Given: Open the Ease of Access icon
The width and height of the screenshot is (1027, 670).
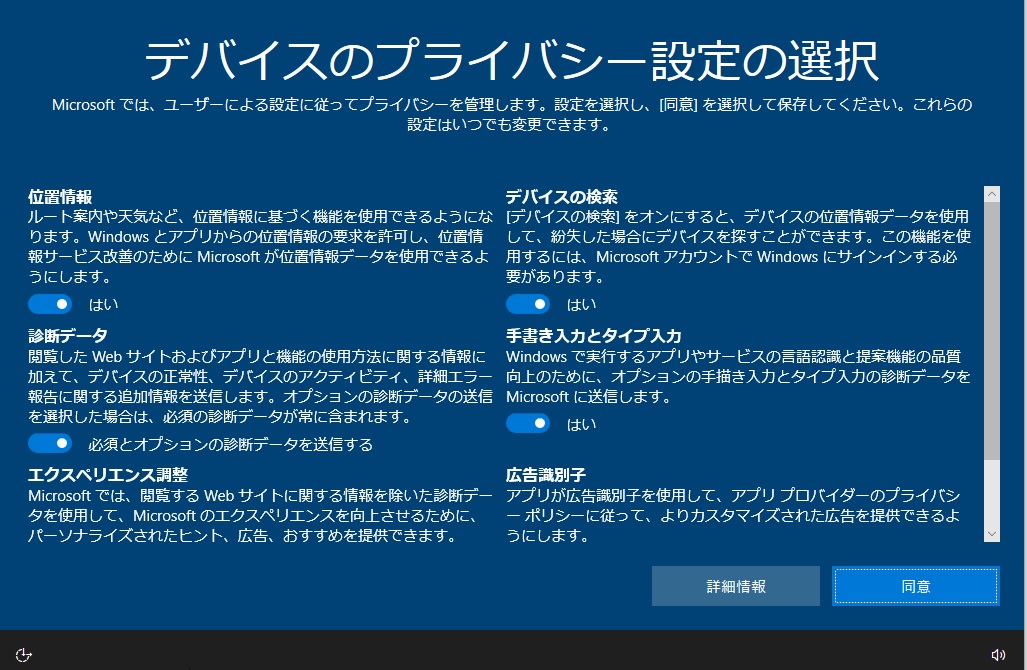Looking at the screenshot, I should pos(24,655).
